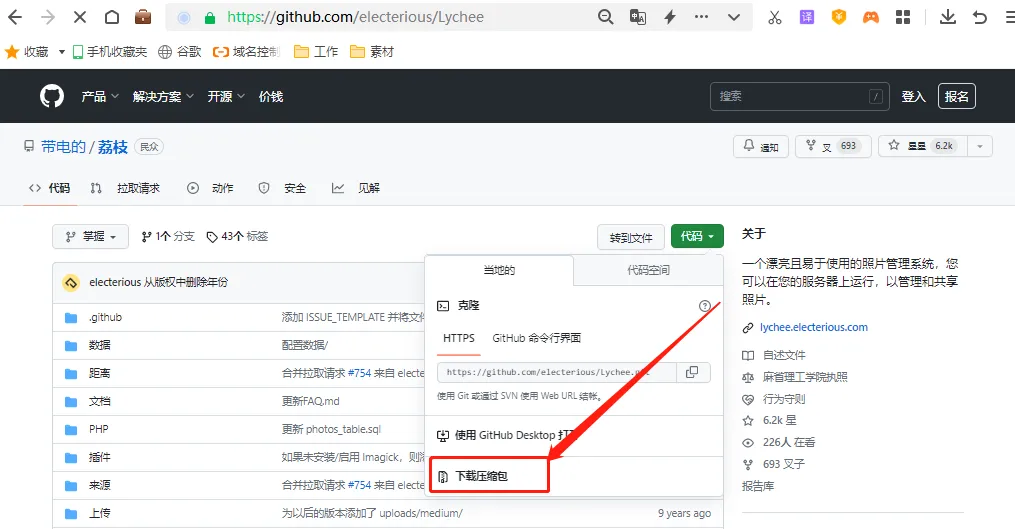Click the browser back arrow

tap(15, 17)
